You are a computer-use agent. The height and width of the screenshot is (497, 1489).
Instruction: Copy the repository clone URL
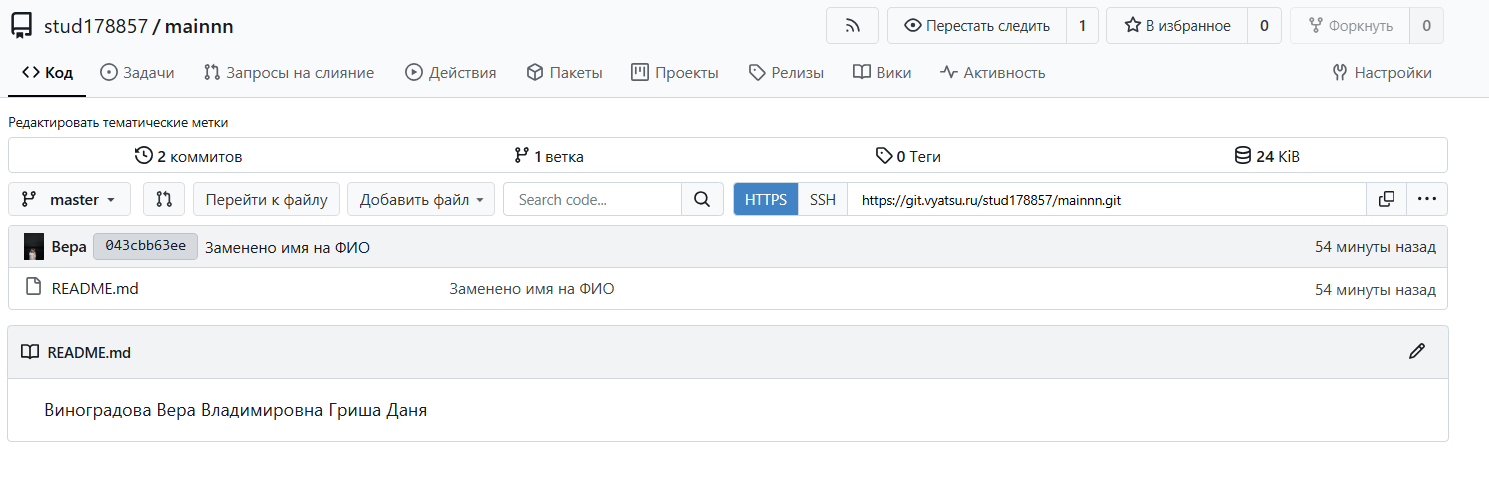tap(1386, 199)
